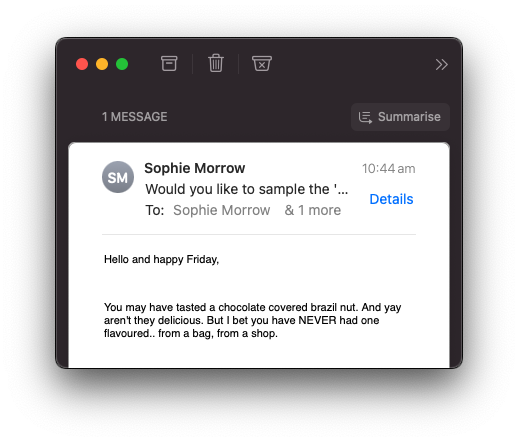Click the 'To:' label in header

click(155, 210)
